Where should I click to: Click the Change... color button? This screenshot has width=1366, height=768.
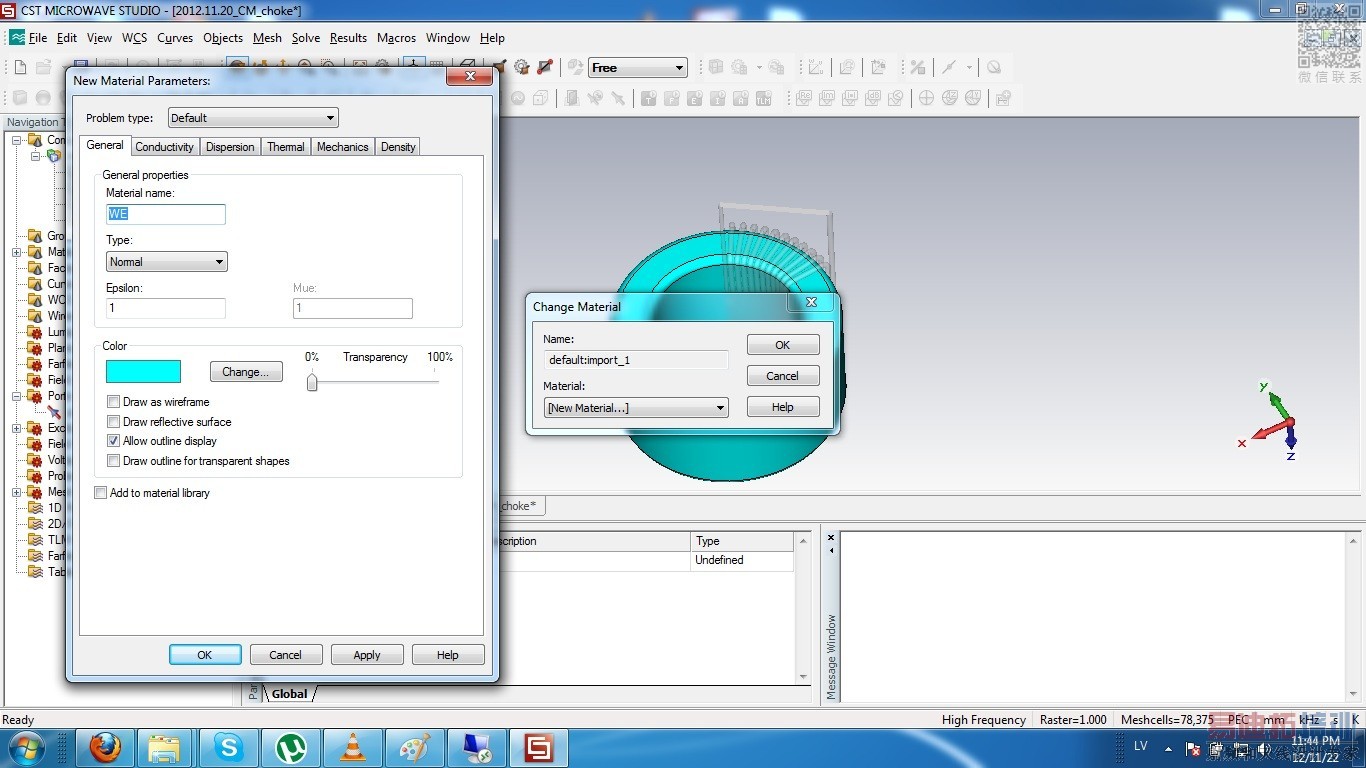(x=246, y=372)
